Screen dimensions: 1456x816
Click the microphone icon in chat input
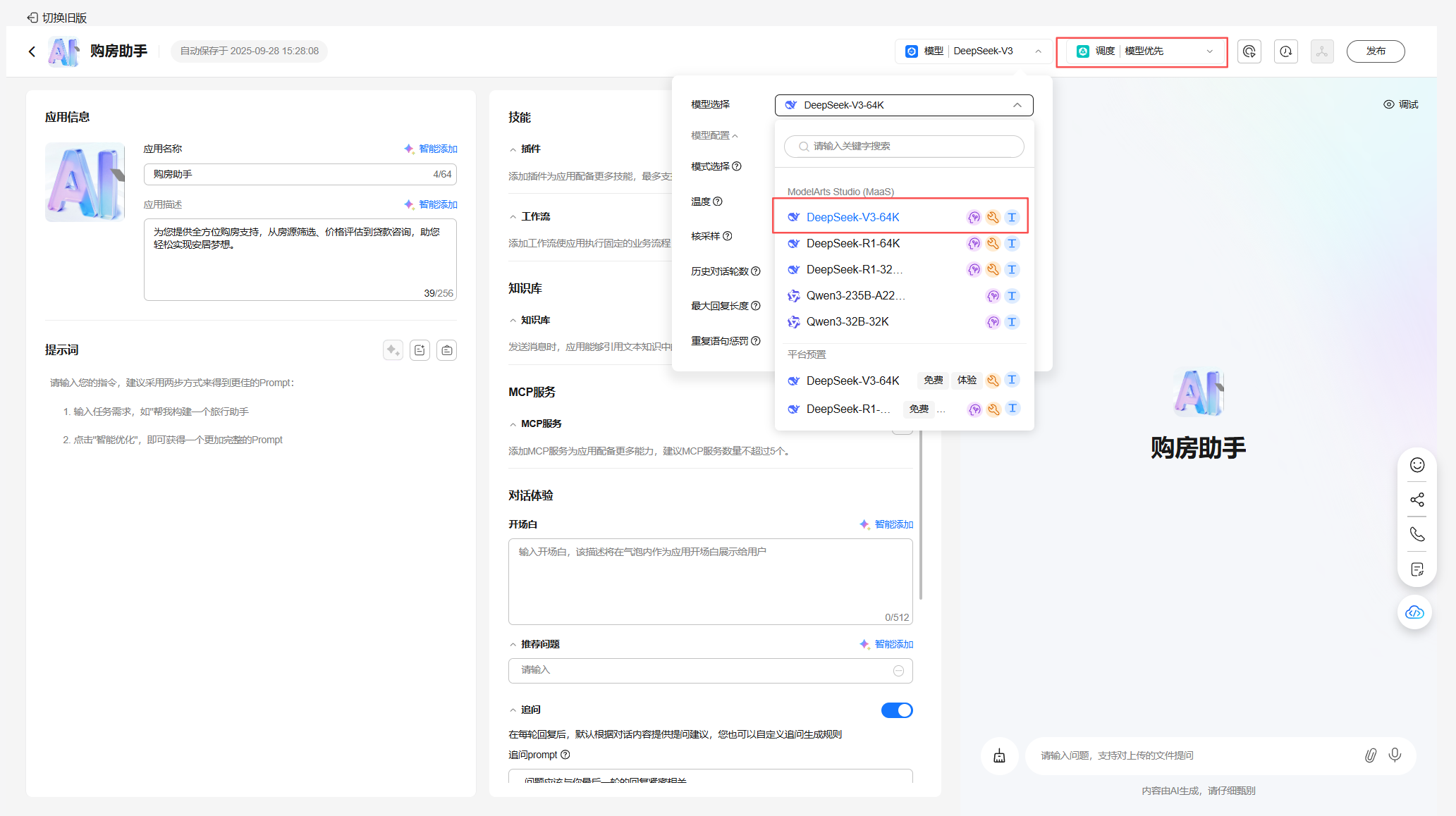pos(1395,755)
